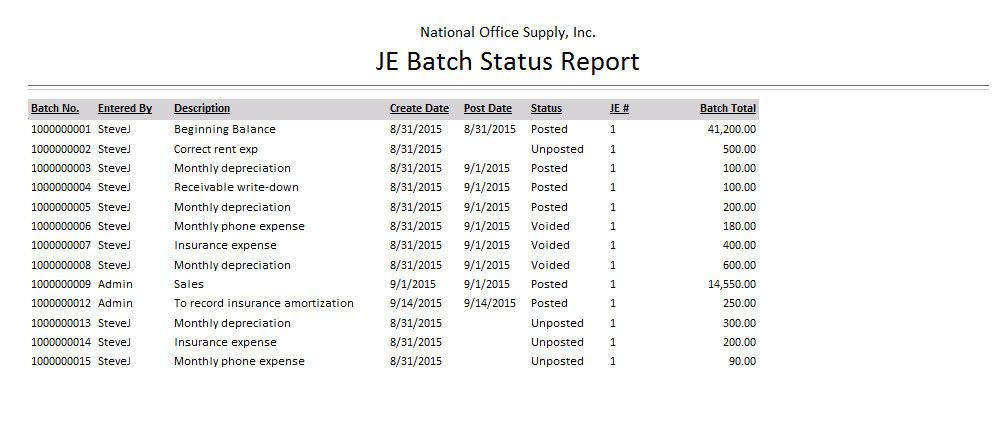Click the Post Date column header
Image resolution: width=1005 pixels, height=428 pixels.
pyautogui.click(x=488, y=108)
